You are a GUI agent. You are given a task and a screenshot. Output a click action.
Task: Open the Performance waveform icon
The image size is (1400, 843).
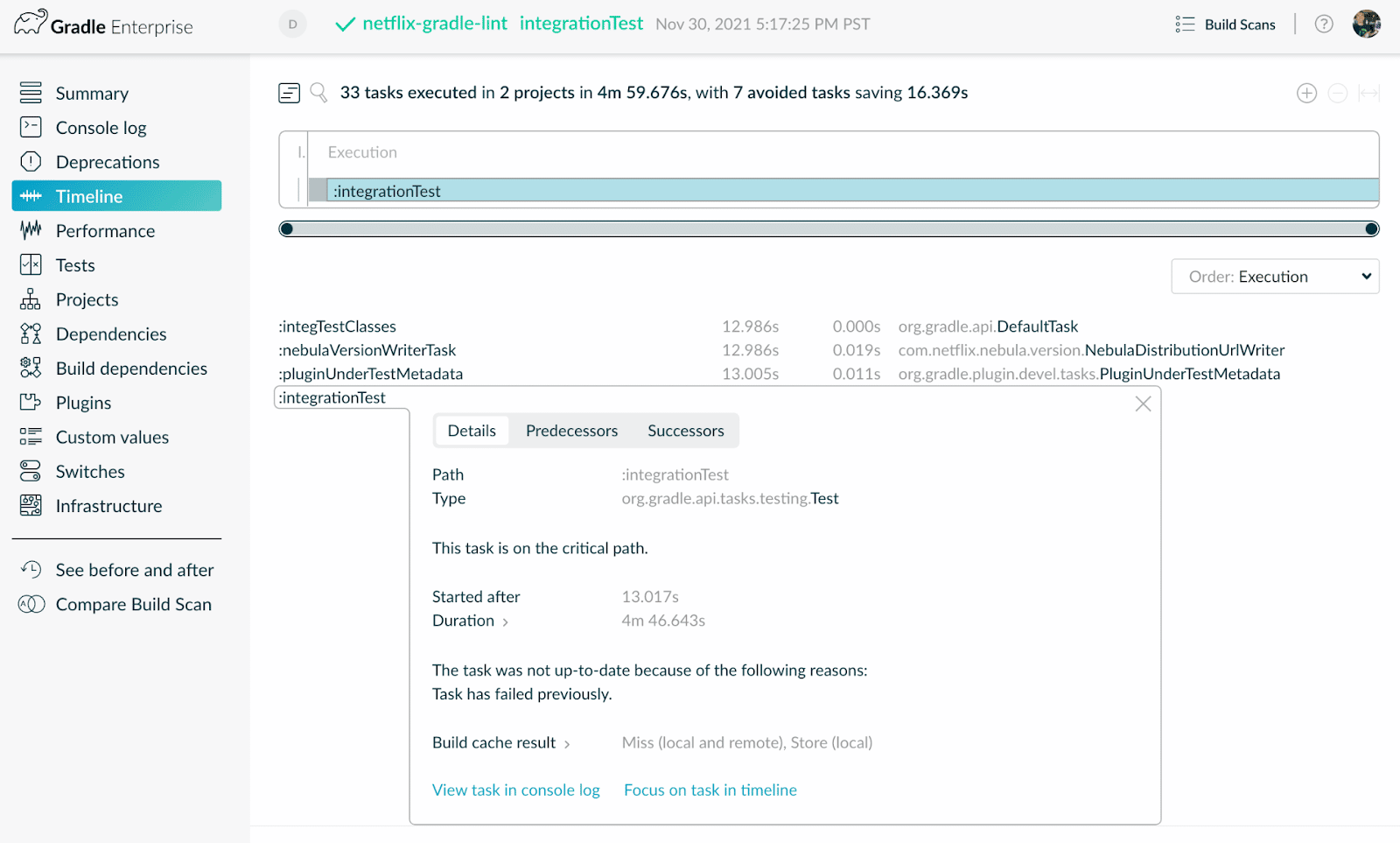tap(31, 230)
